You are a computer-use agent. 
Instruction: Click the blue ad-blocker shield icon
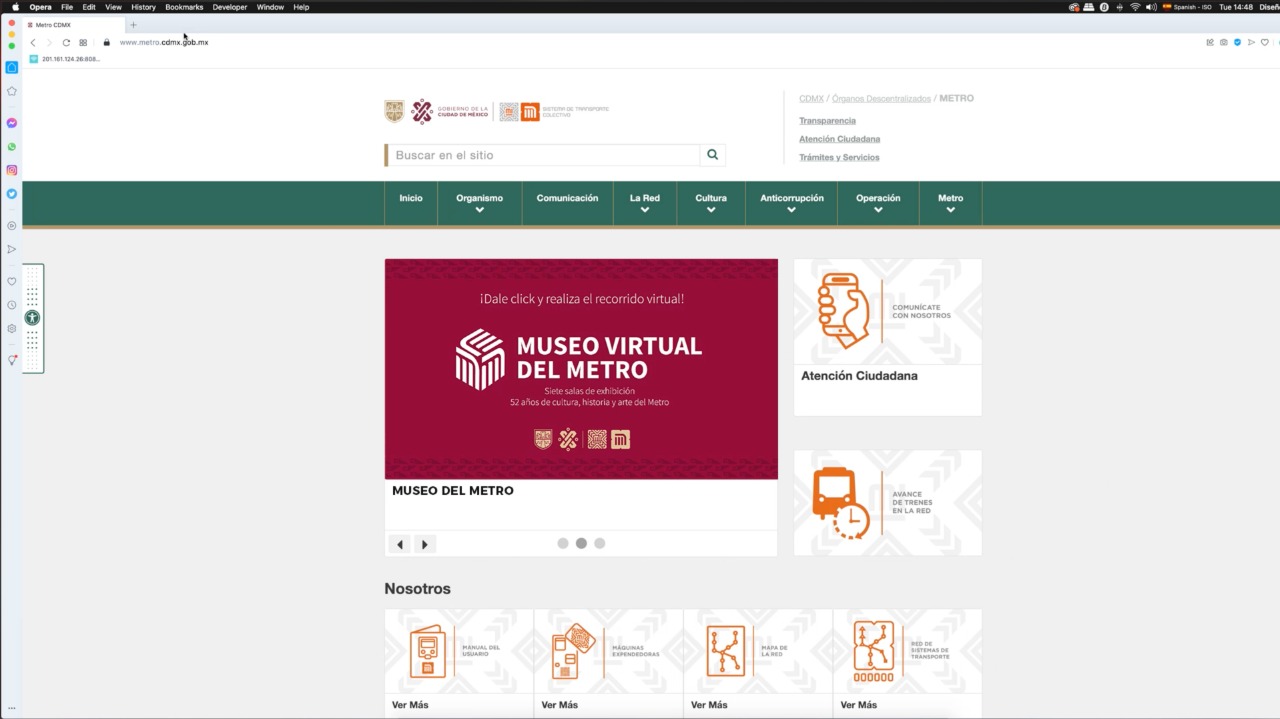1237,42
